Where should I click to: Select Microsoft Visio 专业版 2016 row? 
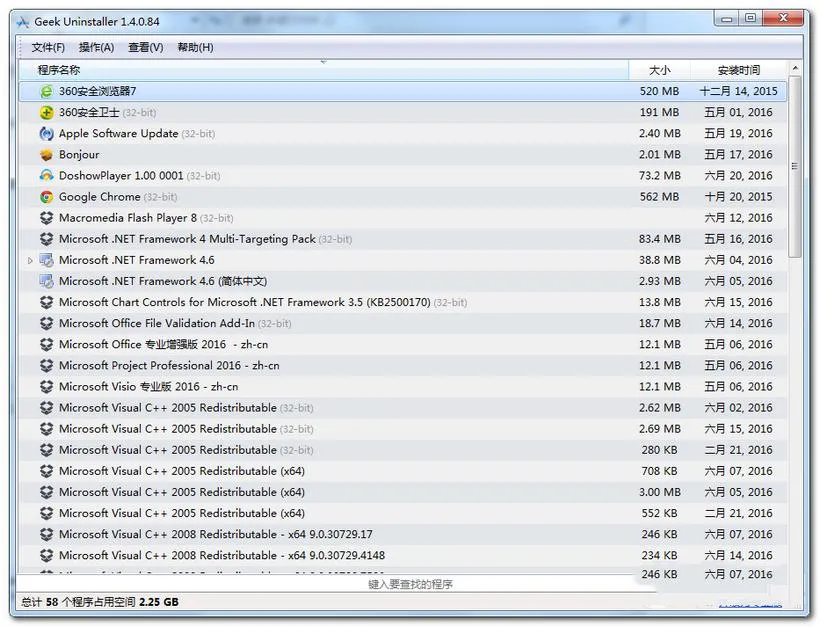tap(403, 386)
